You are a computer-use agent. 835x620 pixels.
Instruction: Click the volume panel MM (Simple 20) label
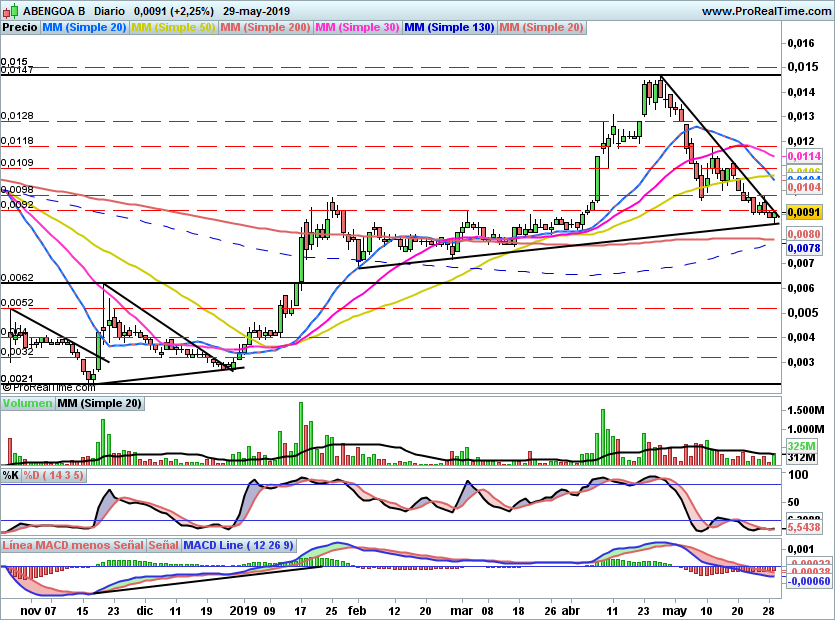tap(100, 403)
